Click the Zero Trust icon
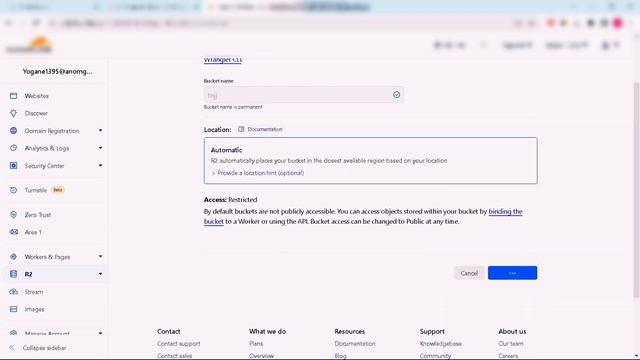The height and width of the screenshot is (360, 640). tap(13, 215)
